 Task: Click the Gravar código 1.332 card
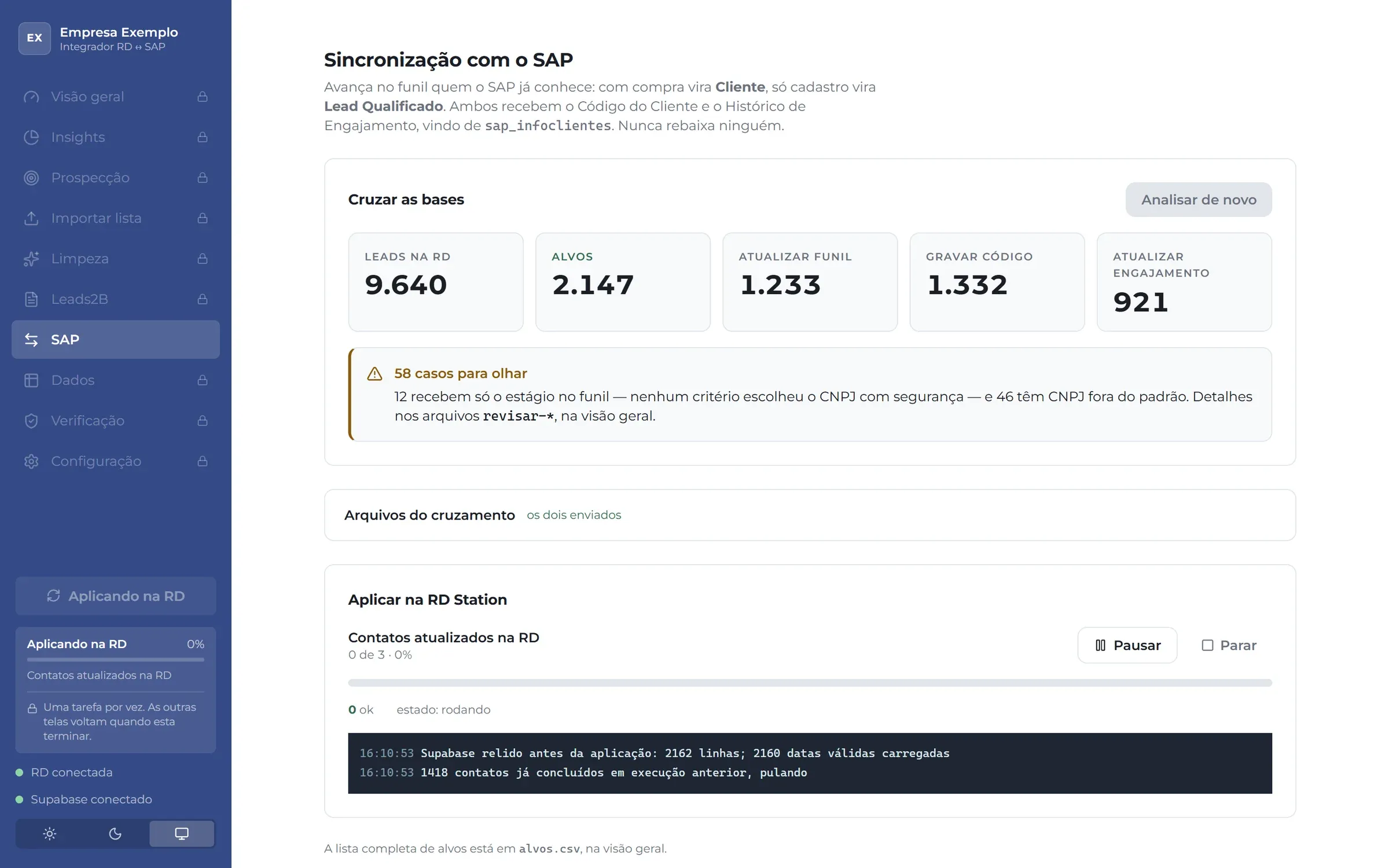(997, 282)
